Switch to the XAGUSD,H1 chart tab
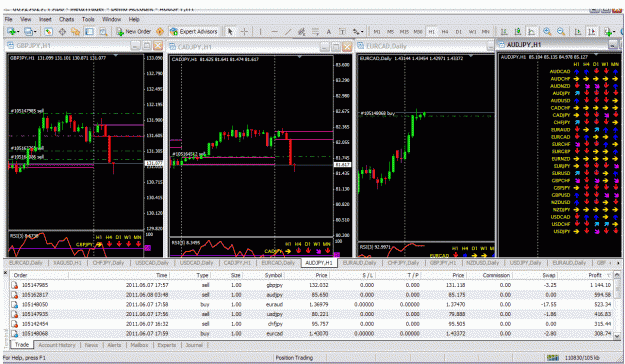The height and width of the screenshot is (364, 625). pyautogui.click(x=67, y=263)
